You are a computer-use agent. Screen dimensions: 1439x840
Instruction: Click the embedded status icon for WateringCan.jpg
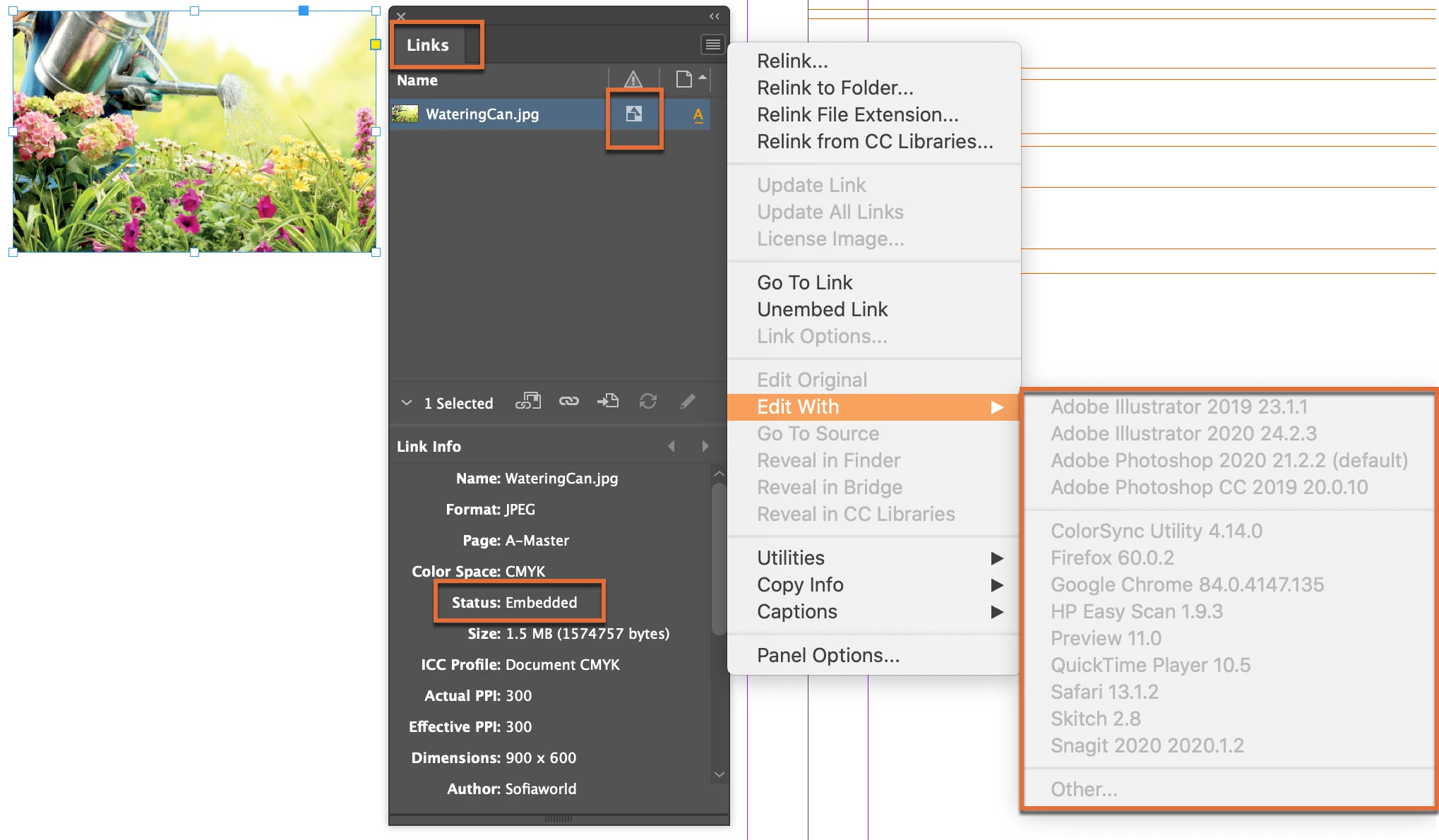point(634,114)
